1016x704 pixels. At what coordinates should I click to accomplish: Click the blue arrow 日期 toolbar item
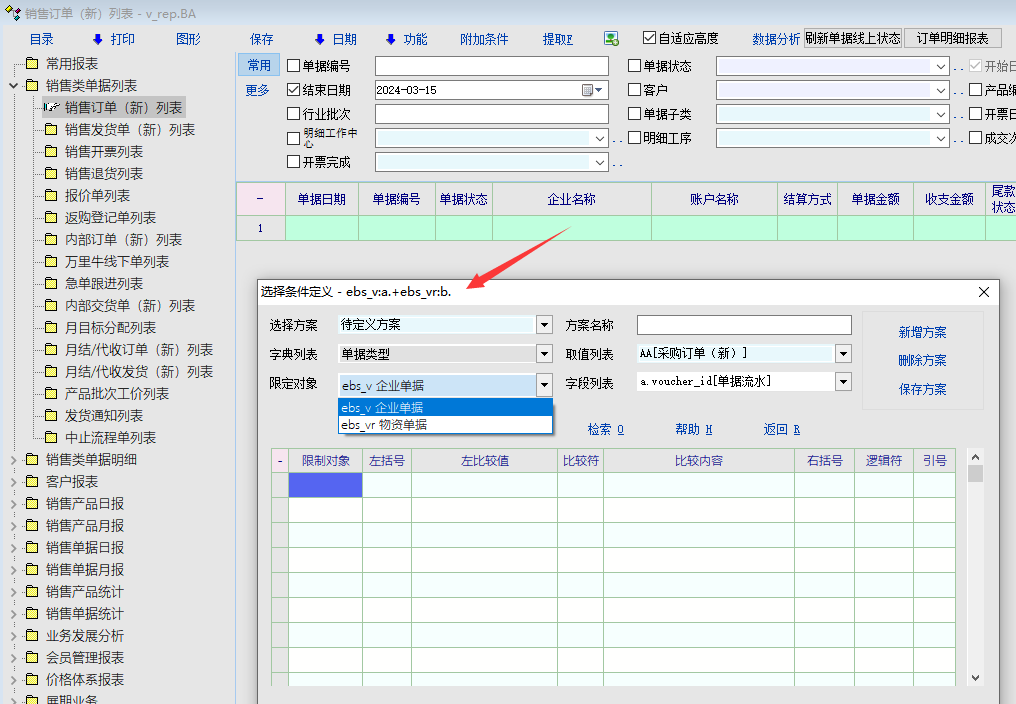(x=335, y=39)
